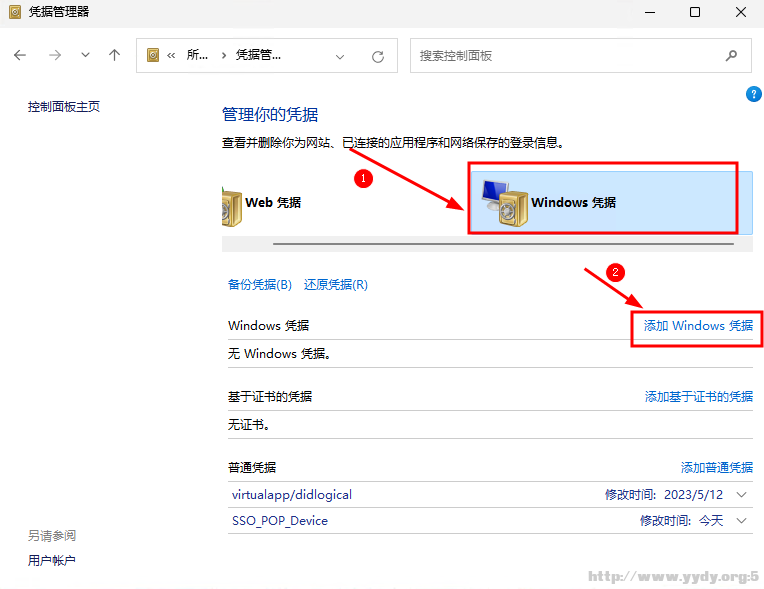
Task: Click the 基于证书的凭据 section header
Action: pos(270,397)
